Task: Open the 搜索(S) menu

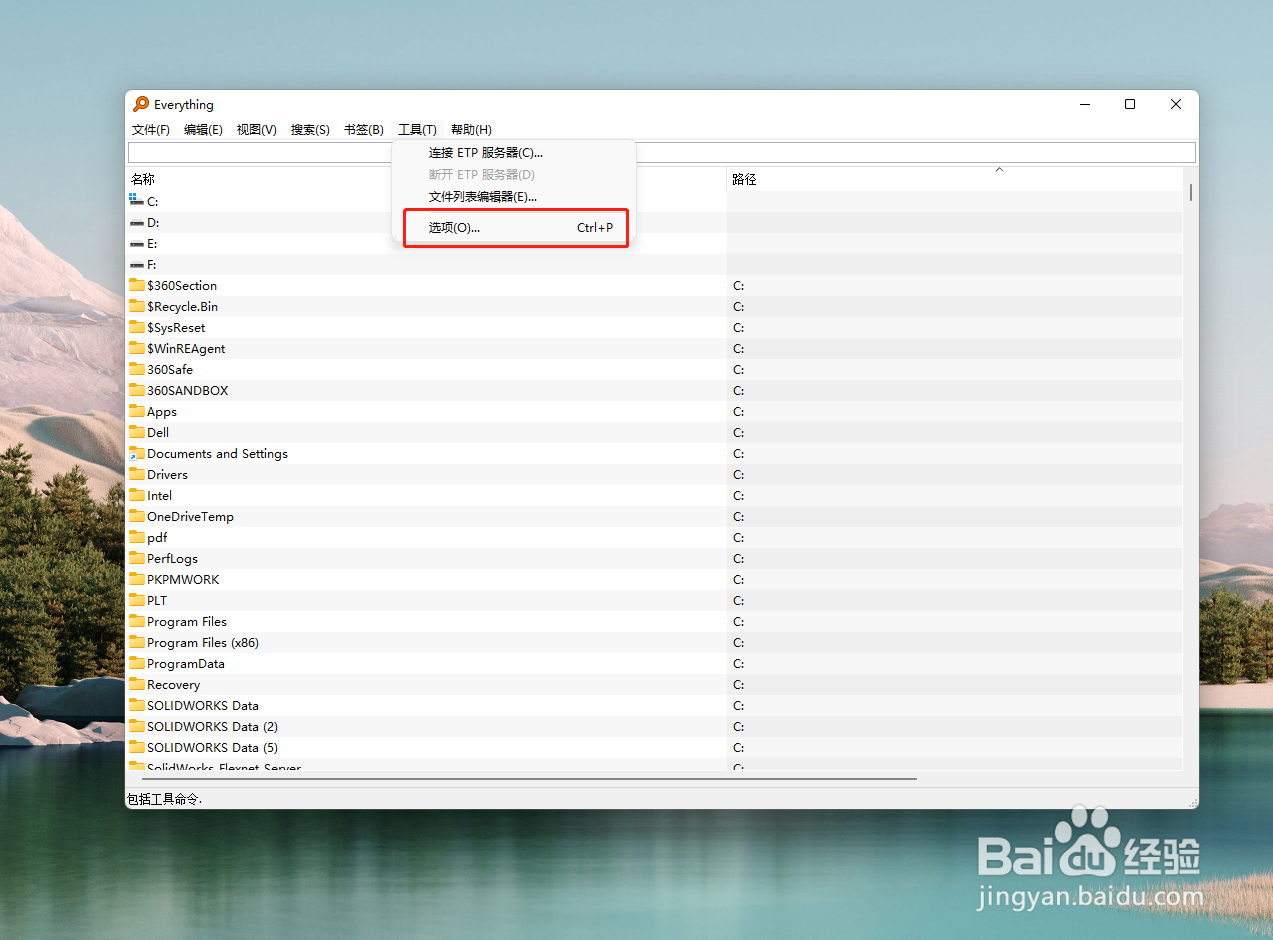Action: coord(310,130)
